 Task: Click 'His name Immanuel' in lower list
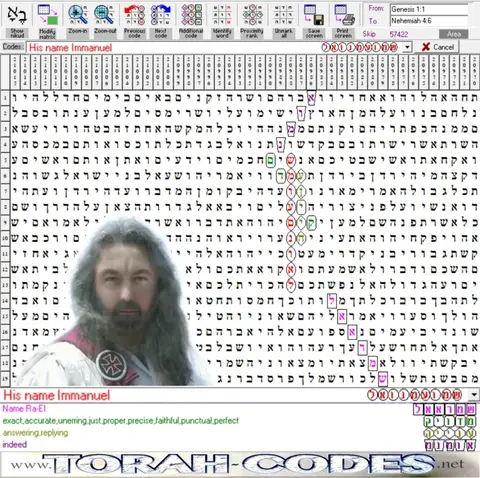point(56,395)
